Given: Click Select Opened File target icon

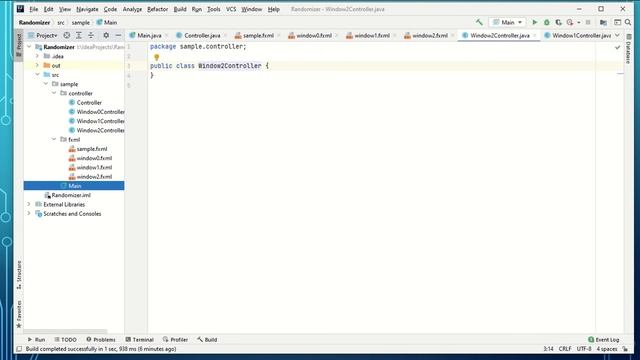Looking at the screenshot, I should click(x=67, y=36).
